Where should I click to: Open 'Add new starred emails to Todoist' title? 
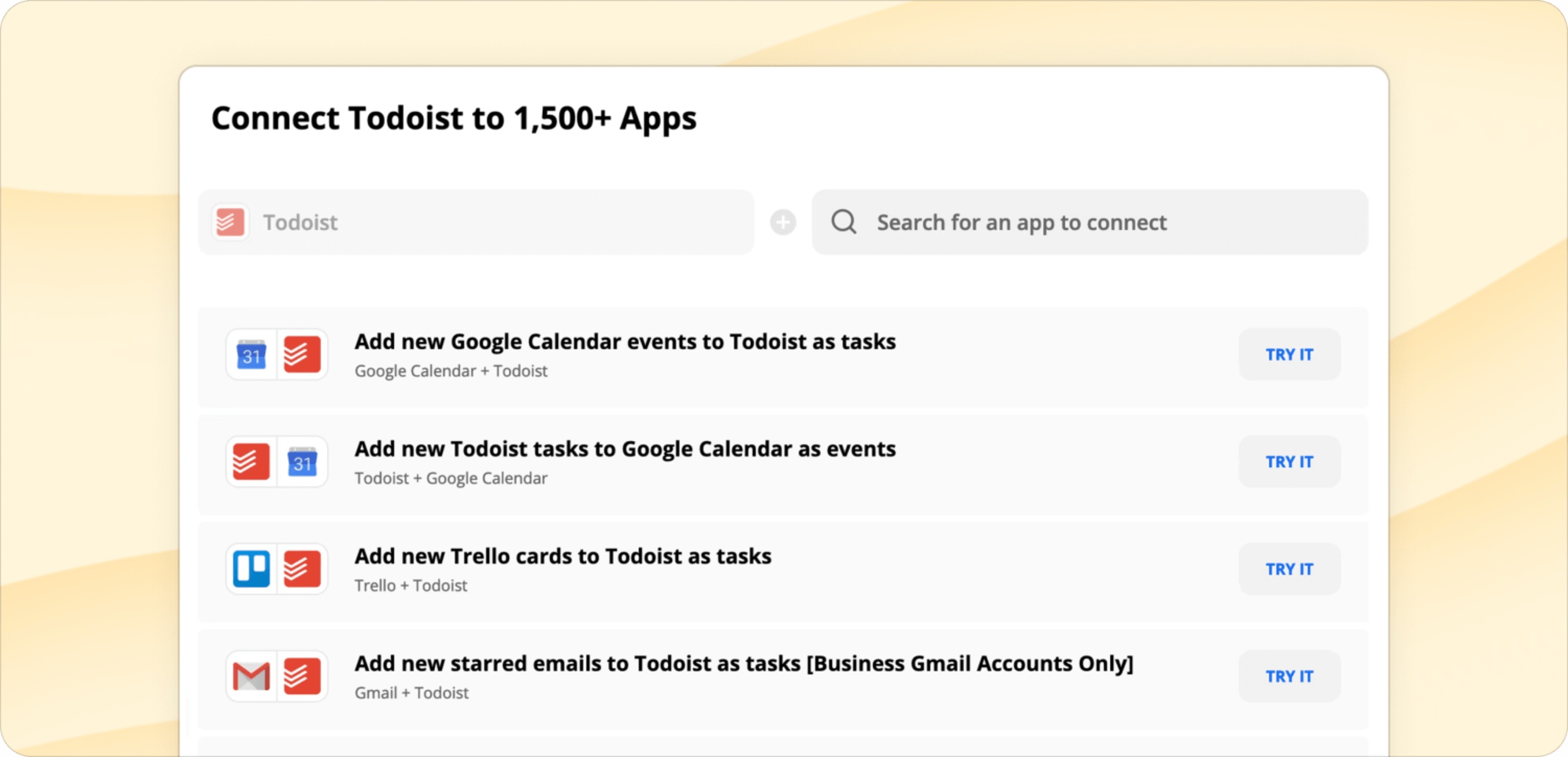744,663
